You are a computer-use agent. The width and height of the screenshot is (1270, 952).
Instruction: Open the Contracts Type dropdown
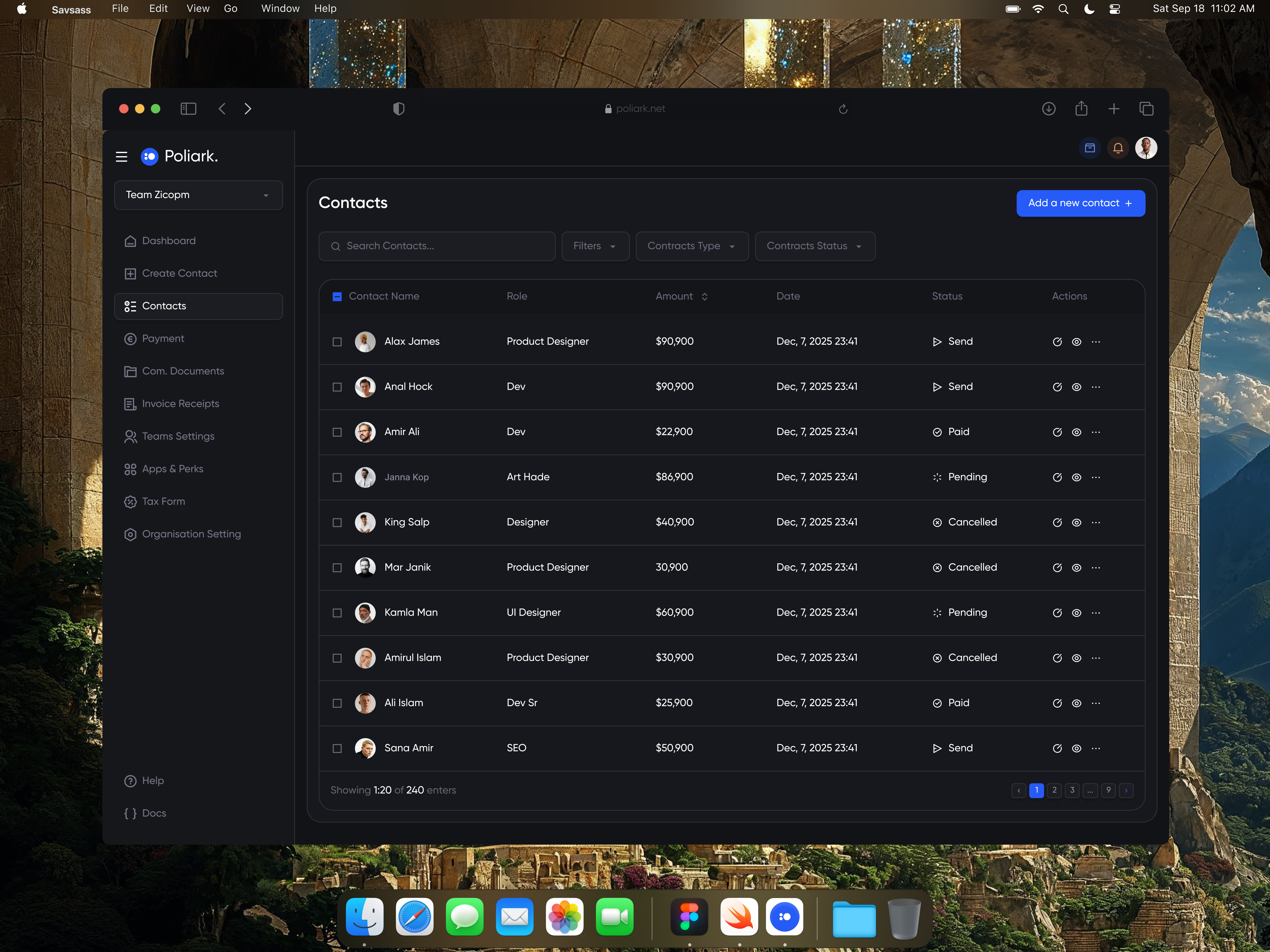tap(692, 246)
